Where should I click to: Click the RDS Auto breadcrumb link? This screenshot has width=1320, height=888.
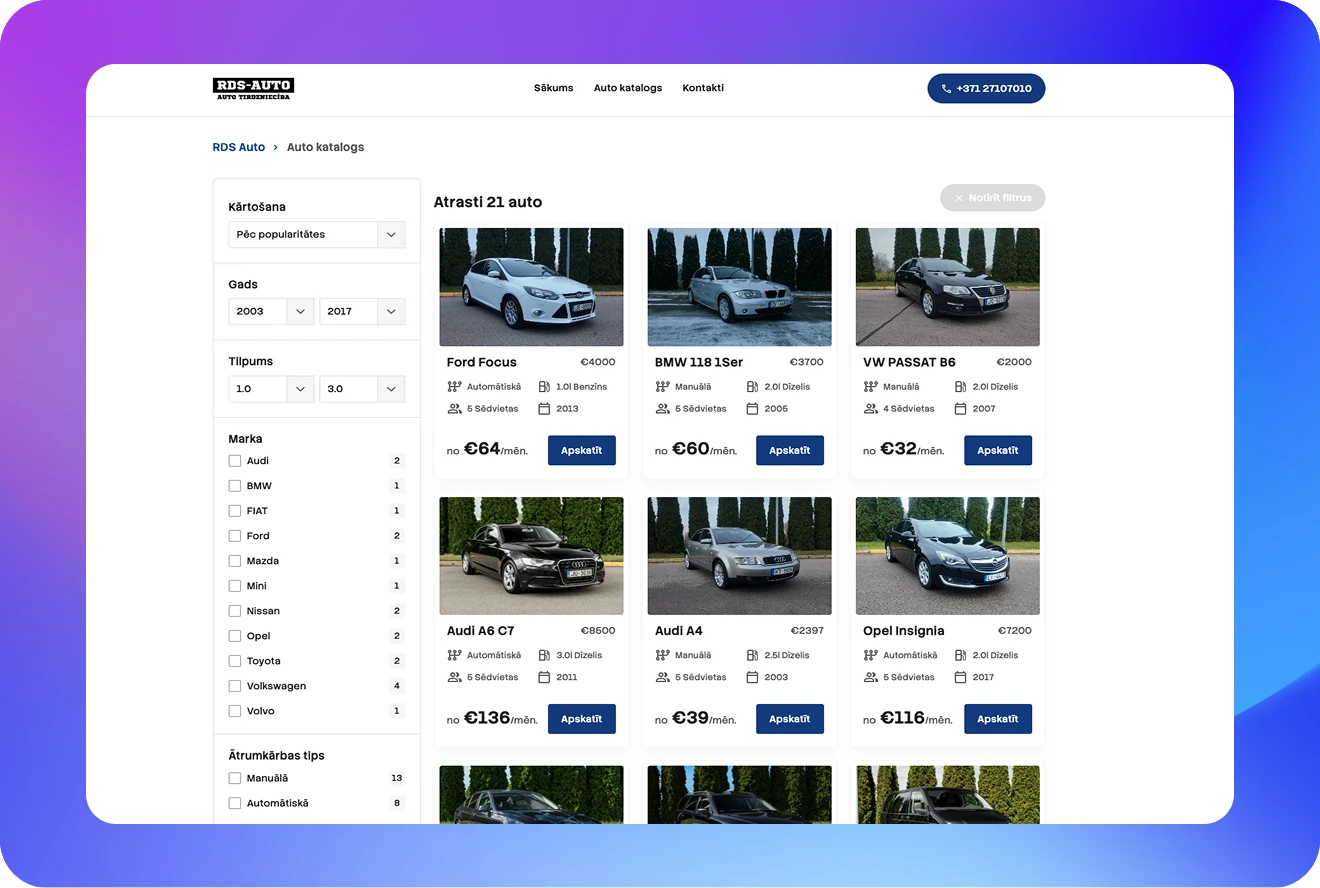(x=239, y=147)
